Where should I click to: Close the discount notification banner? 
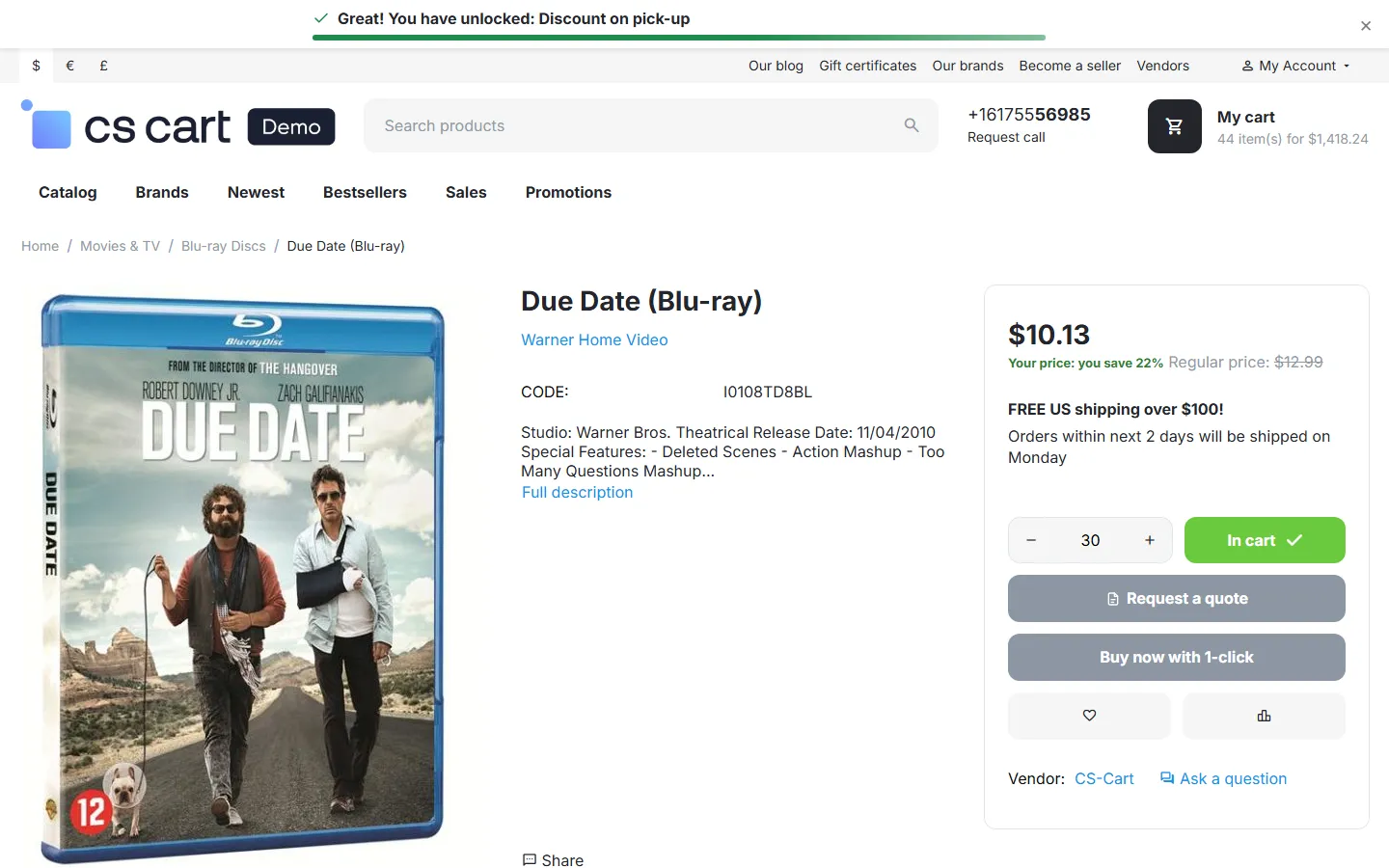[1365, 26]
